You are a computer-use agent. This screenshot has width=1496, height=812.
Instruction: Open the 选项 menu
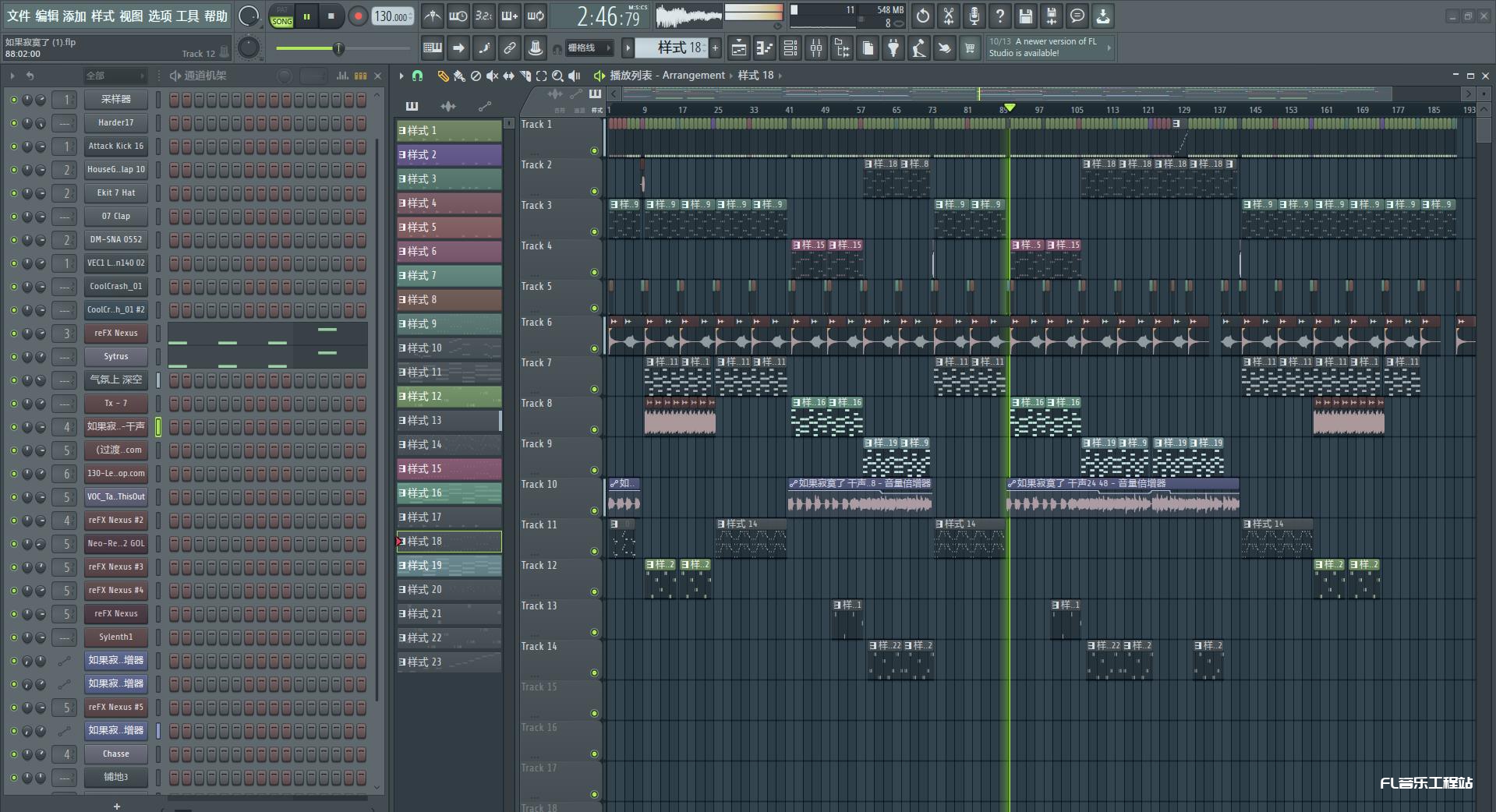[x=160, y=16]
